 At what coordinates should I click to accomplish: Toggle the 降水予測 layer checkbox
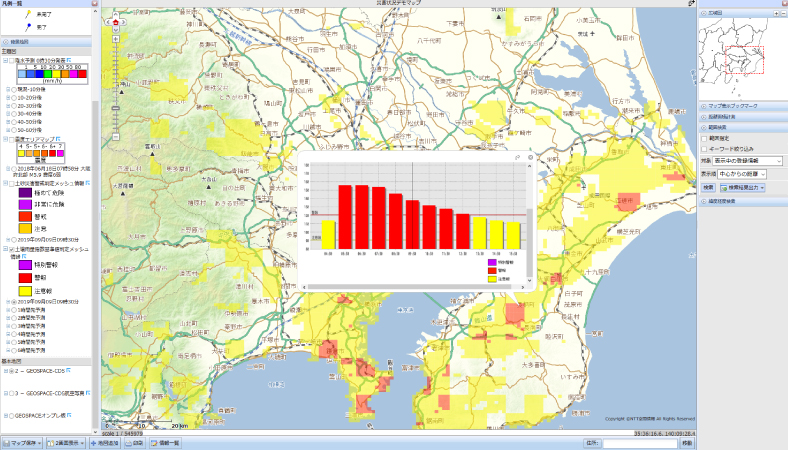tap(12, 61)
